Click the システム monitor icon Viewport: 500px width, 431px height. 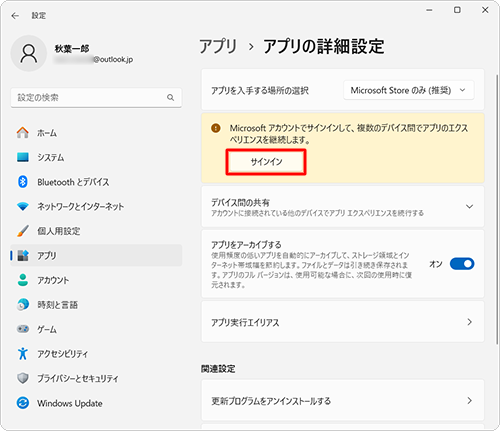pyautogui.click(x=23, y=157)
